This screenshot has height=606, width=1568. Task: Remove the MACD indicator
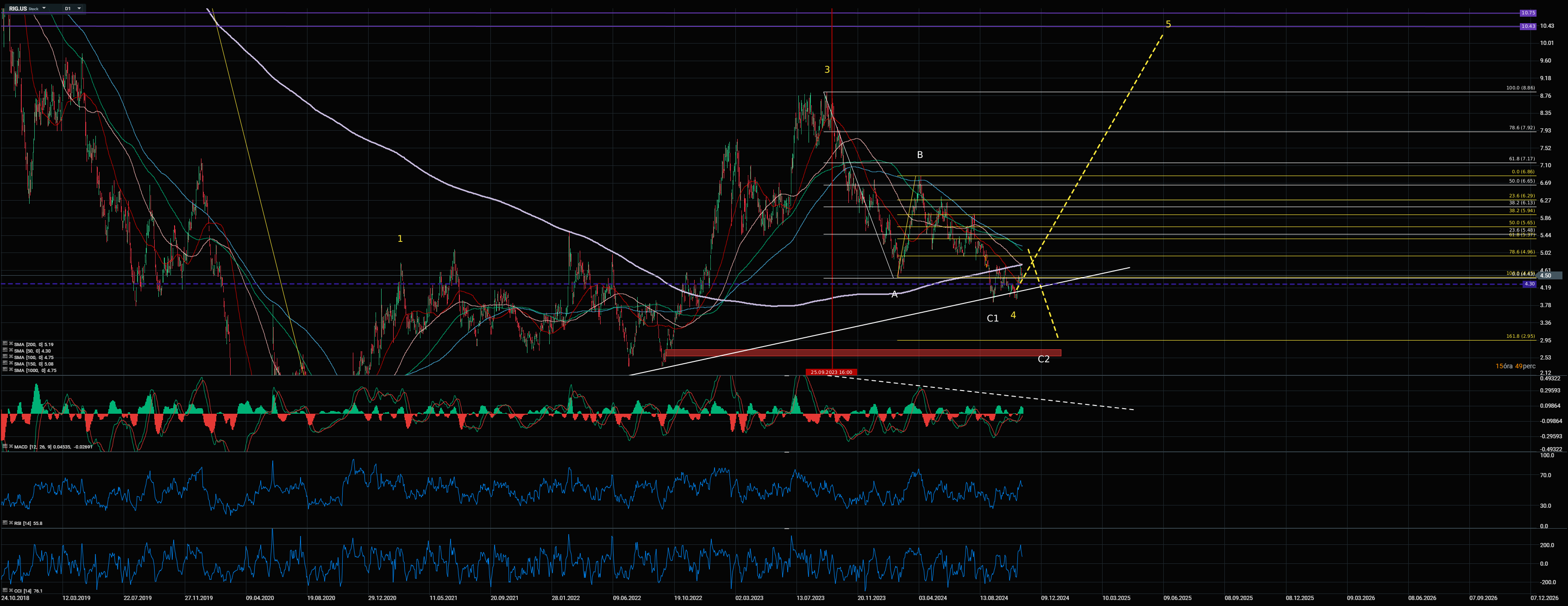pyautogui.click(x=11, y=447)
